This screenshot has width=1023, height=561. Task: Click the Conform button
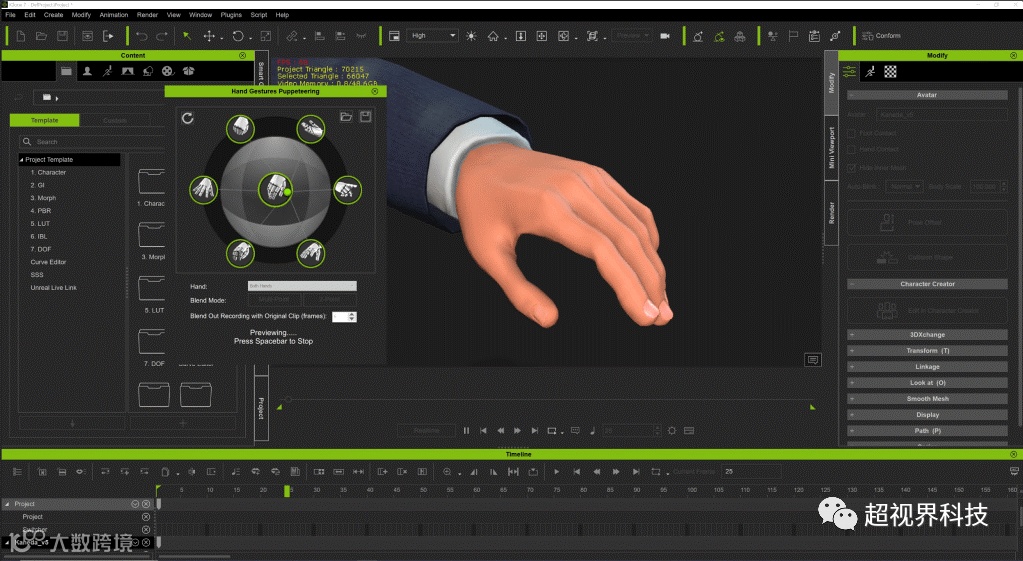click(881, 36)
